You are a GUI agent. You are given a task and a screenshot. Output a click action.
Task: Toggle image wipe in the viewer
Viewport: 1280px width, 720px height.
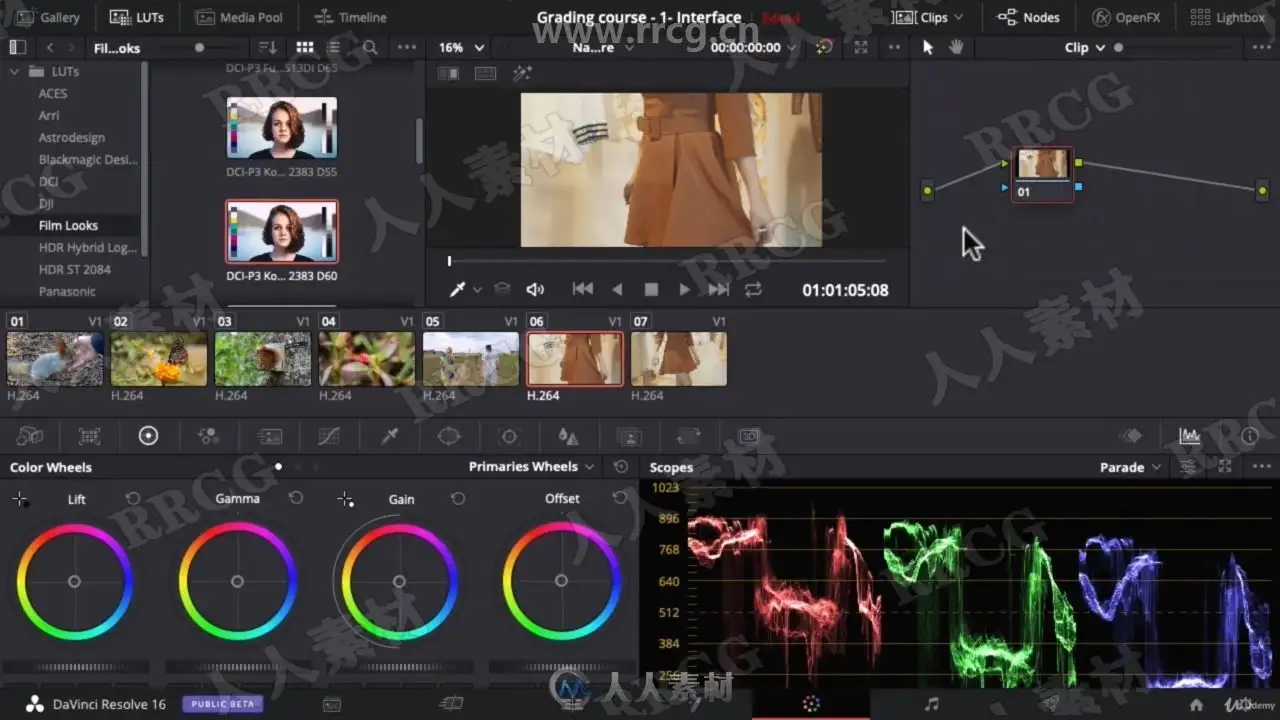click(x=449, y=73)
